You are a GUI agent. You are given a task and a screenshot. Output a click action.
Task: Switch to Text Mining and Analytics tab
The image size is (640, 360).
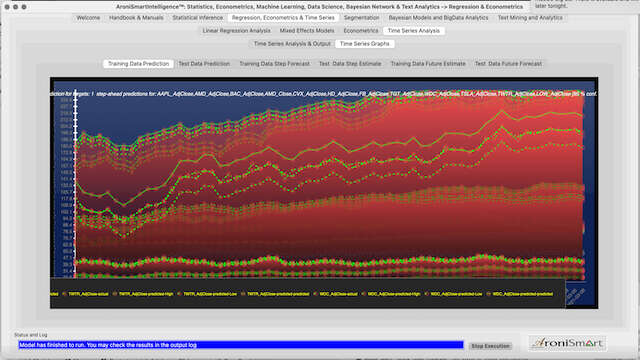(x=530, y=18)
